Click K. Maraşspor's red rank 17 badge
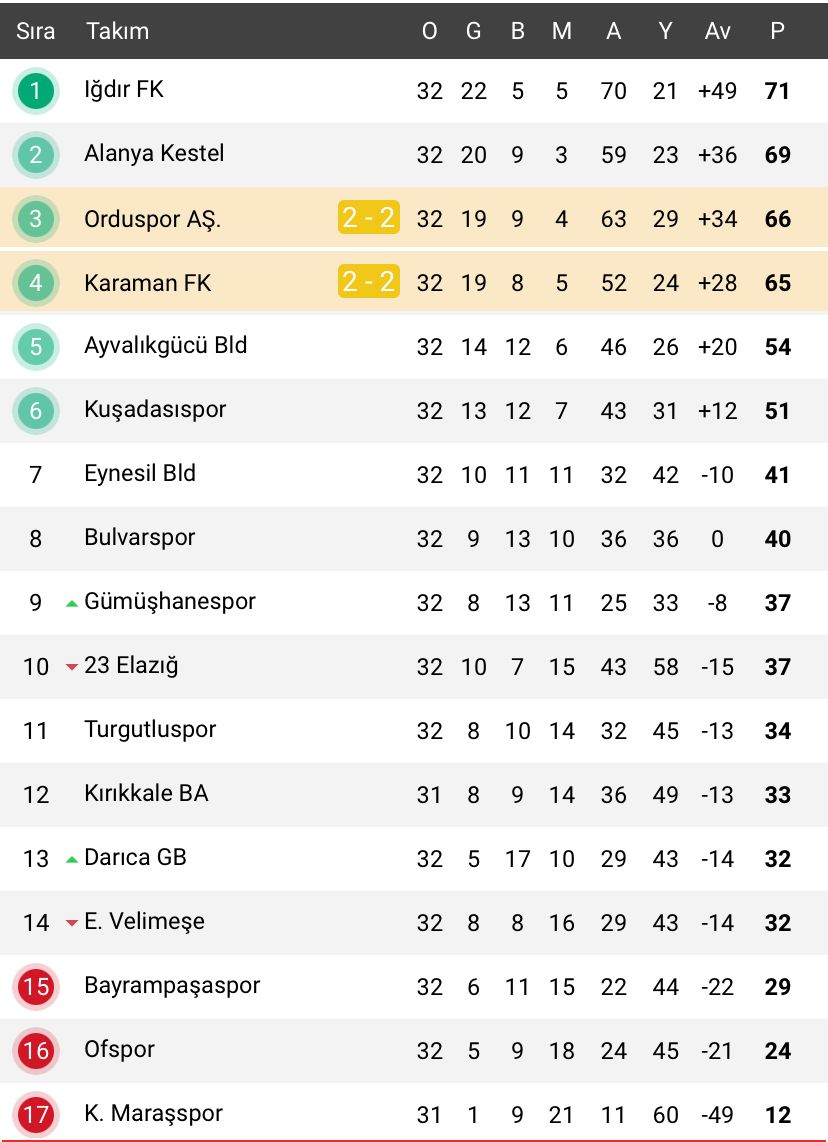 [36, 1114]
